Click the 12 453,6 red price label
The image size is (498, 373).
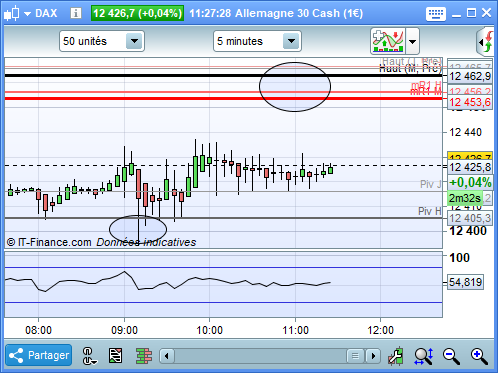(470, 102)
